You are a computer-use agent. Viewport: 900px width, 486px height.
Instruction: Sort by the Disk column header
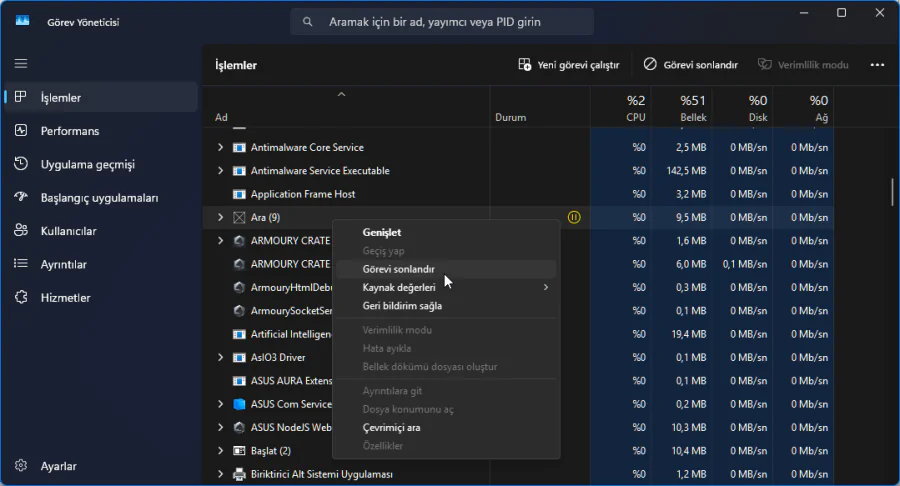pyautogui.click(x=743, y=108)
